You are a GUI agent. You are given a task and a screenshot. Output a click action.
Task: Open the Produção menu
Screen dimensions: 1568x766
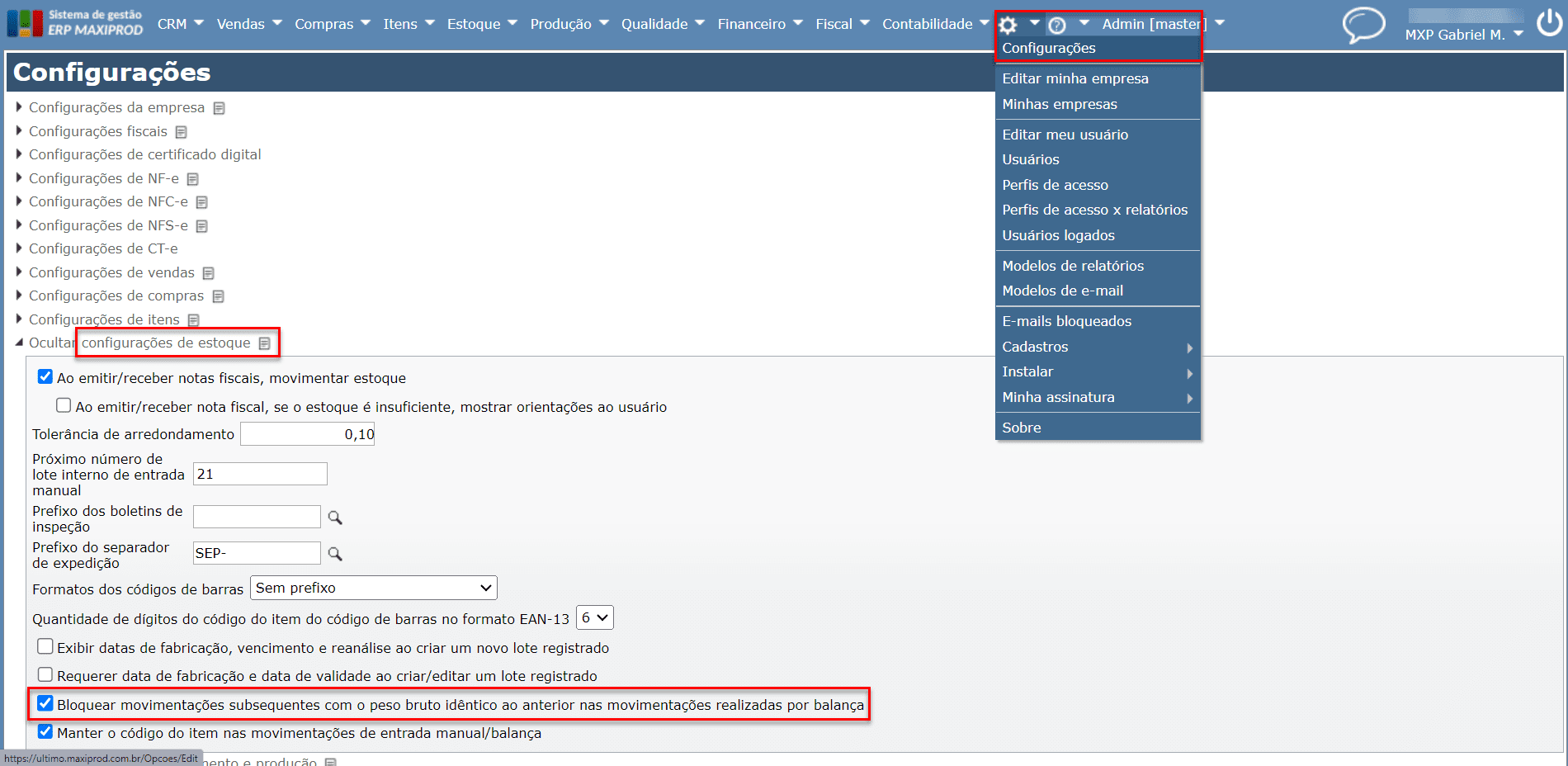[x=569, y=24]
